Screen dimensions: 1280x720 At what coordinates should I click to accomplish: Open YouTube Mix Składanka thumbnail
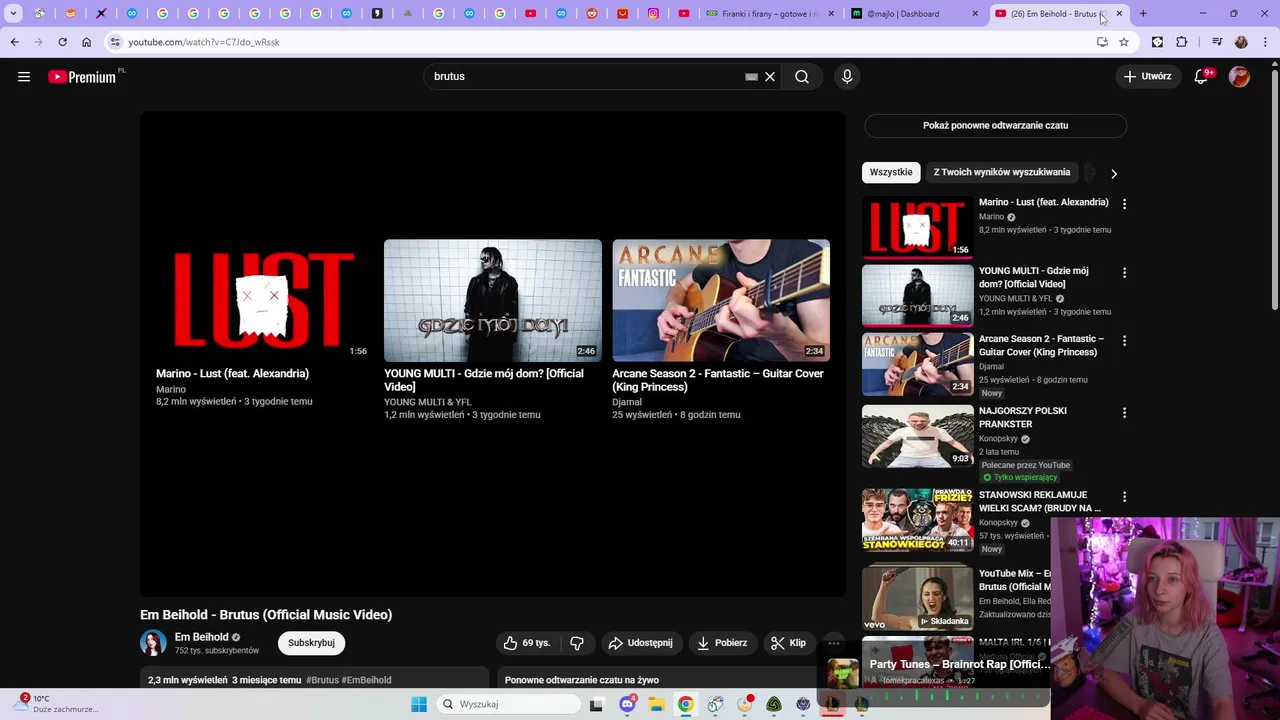click(x=917, y=599)
